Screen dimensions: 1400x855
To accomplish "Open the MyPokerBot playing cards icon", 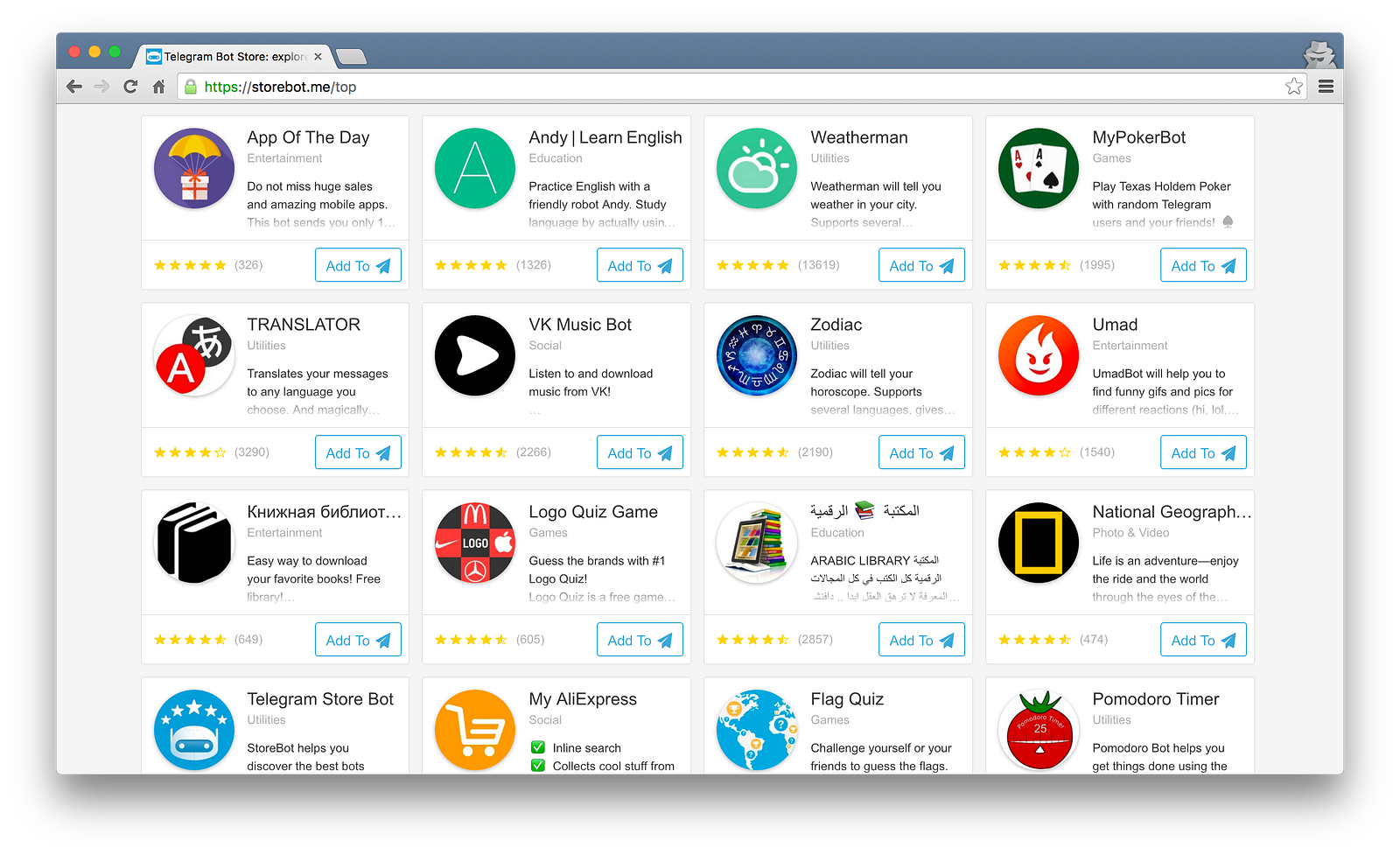I will (x=1039, y=168).
